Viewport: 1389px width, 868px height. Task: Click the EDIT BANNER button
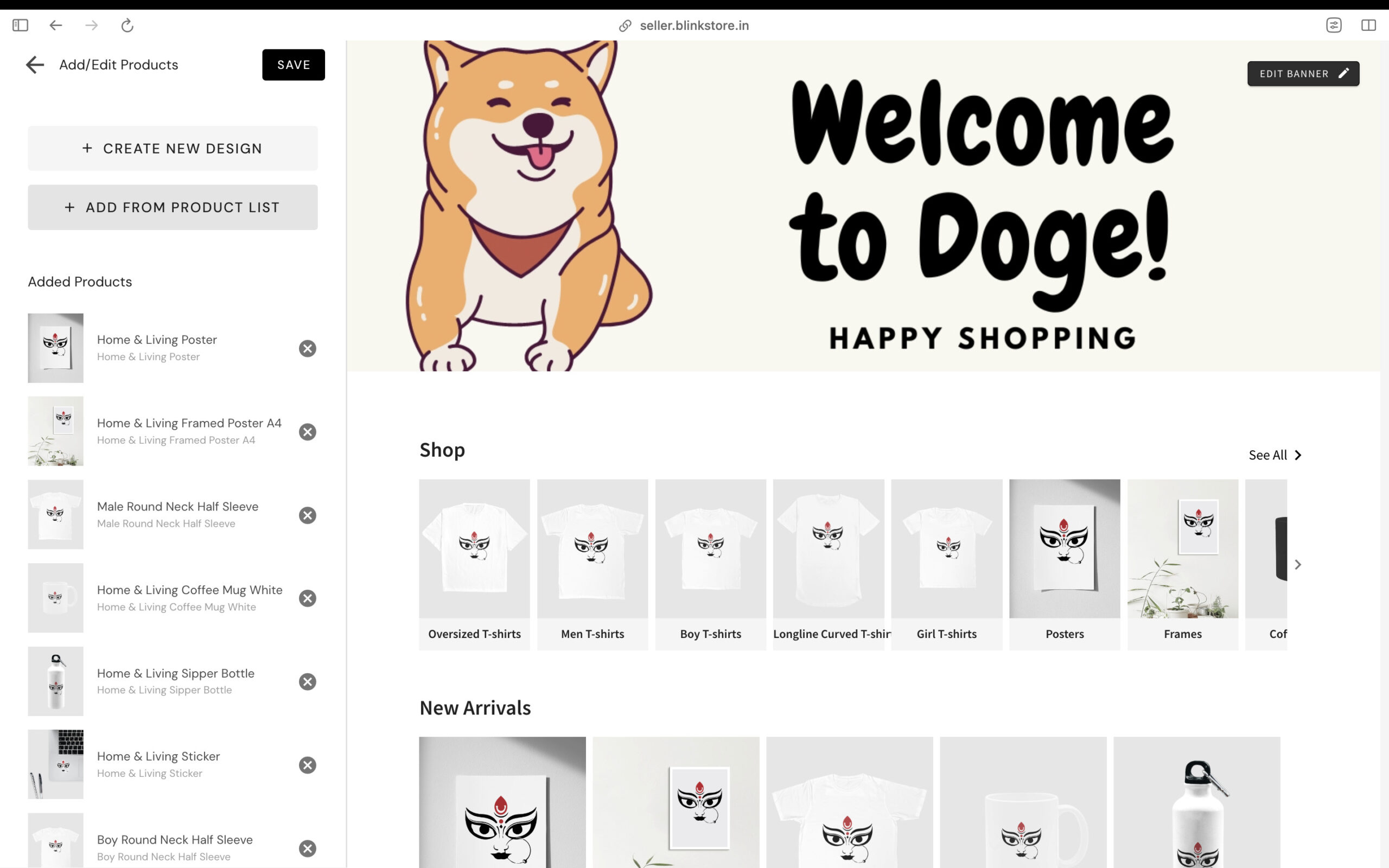click(1303, 73)
